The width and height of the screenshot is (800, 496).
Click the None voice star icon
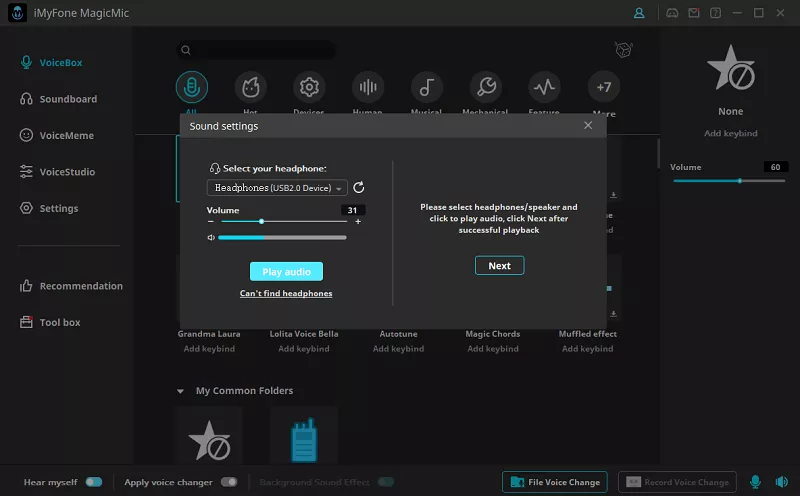click(731, 69)
